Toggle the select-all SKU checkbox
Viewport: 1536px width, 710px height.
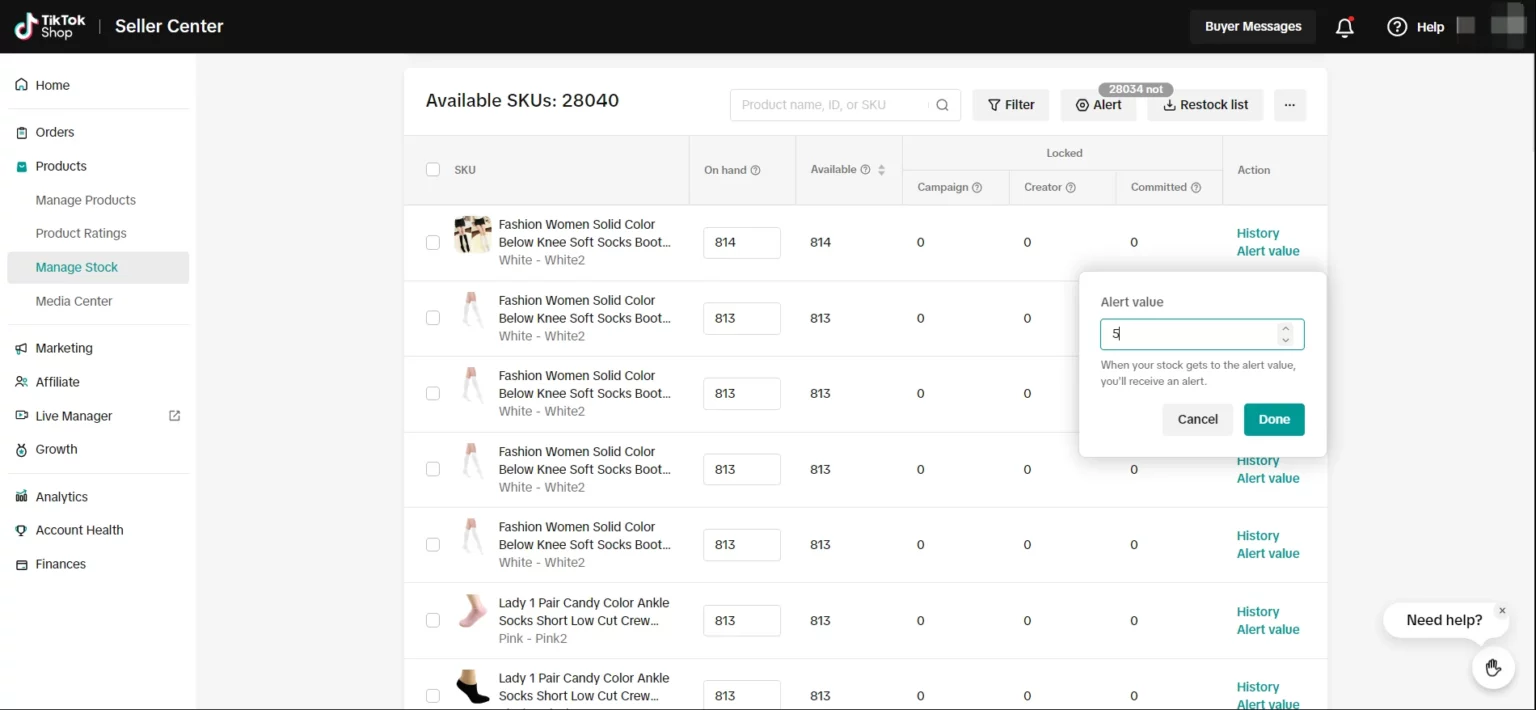click(433, 170)
